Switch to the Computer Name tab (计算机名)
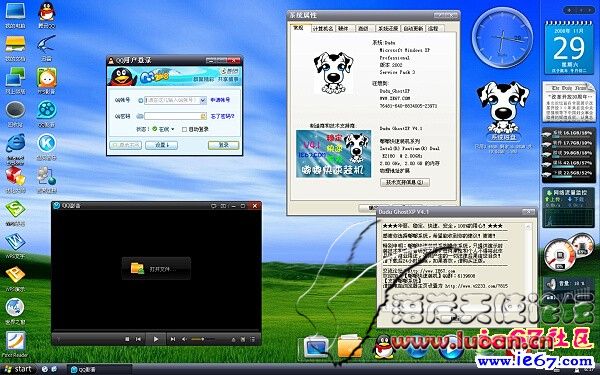The width and height of the screenshot is (600, 375). pyautogui.click(x=323, y=28)
